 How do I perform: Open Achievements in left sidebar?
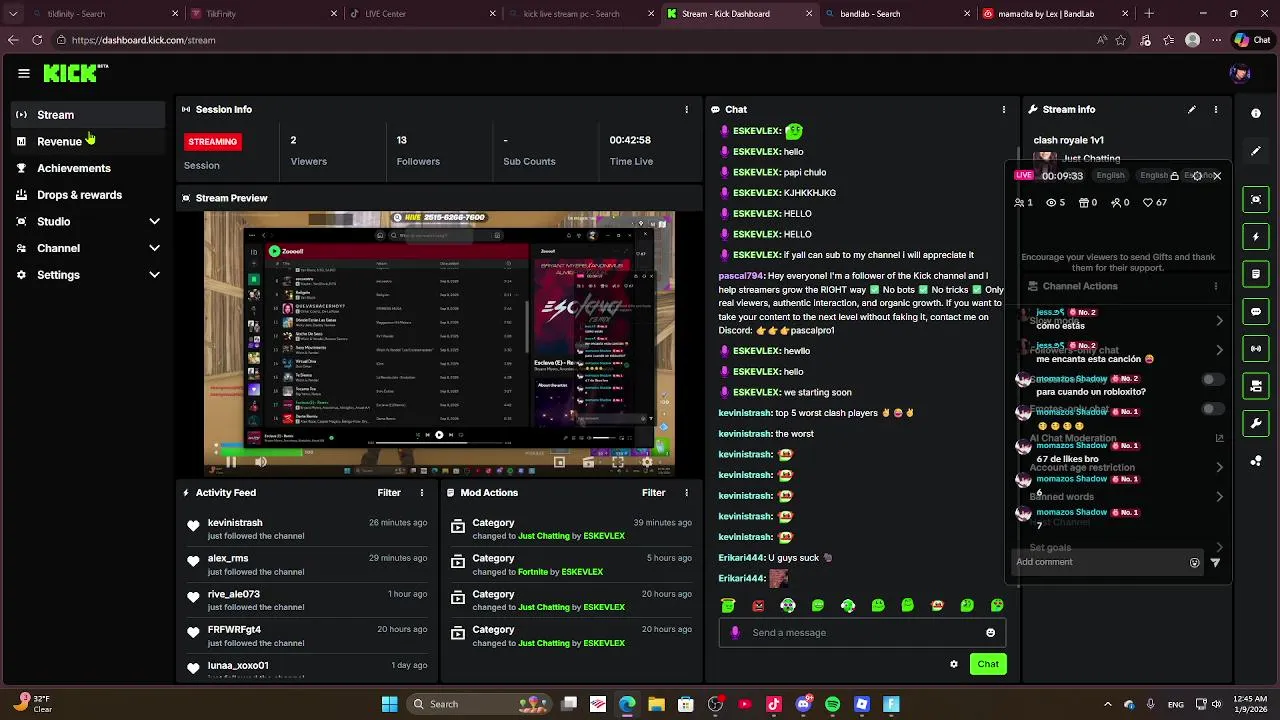(88, 168)
